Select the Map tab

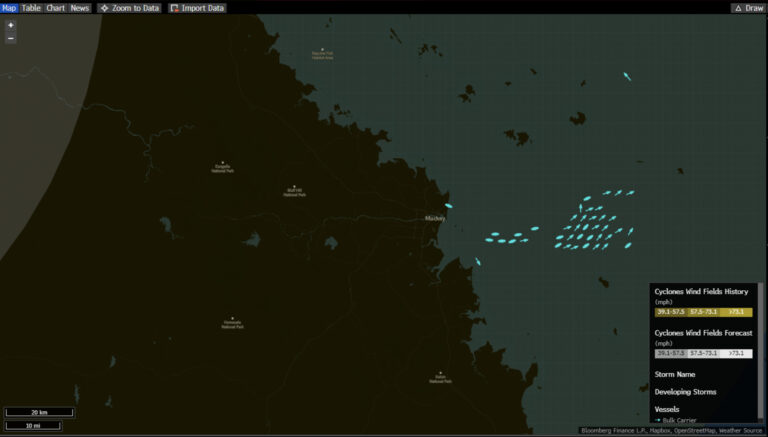9,7
